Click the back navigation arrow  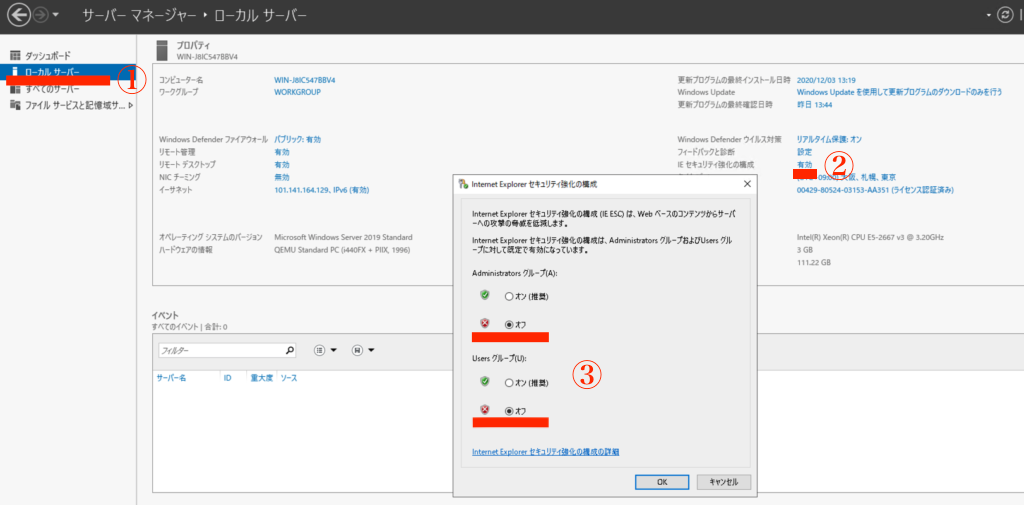pyautogui.click(x=17, y=16)
